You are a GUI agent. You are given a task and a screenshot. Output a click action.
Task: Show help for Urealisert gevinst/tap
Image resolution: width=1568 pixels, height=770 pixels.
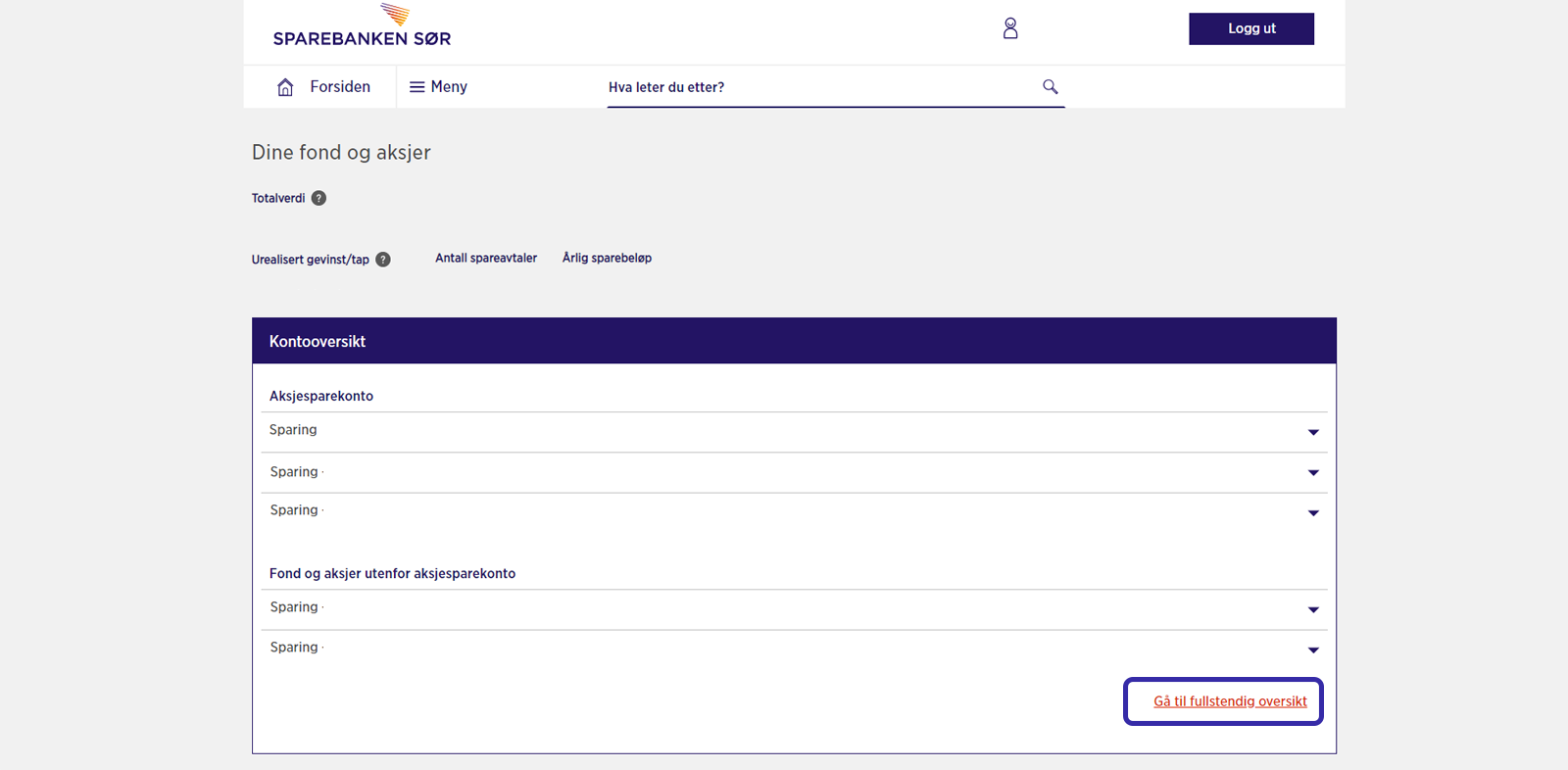pos(383,260)
